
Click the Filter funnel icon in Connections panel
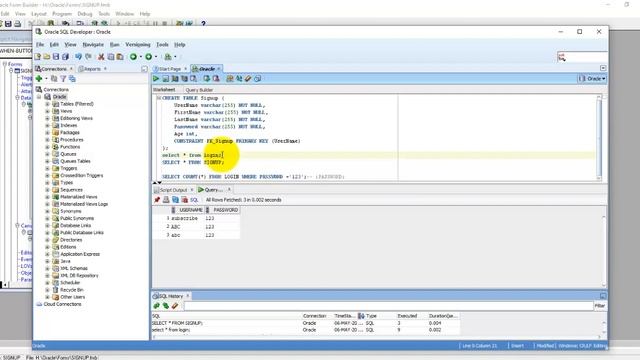pos(63,78)
